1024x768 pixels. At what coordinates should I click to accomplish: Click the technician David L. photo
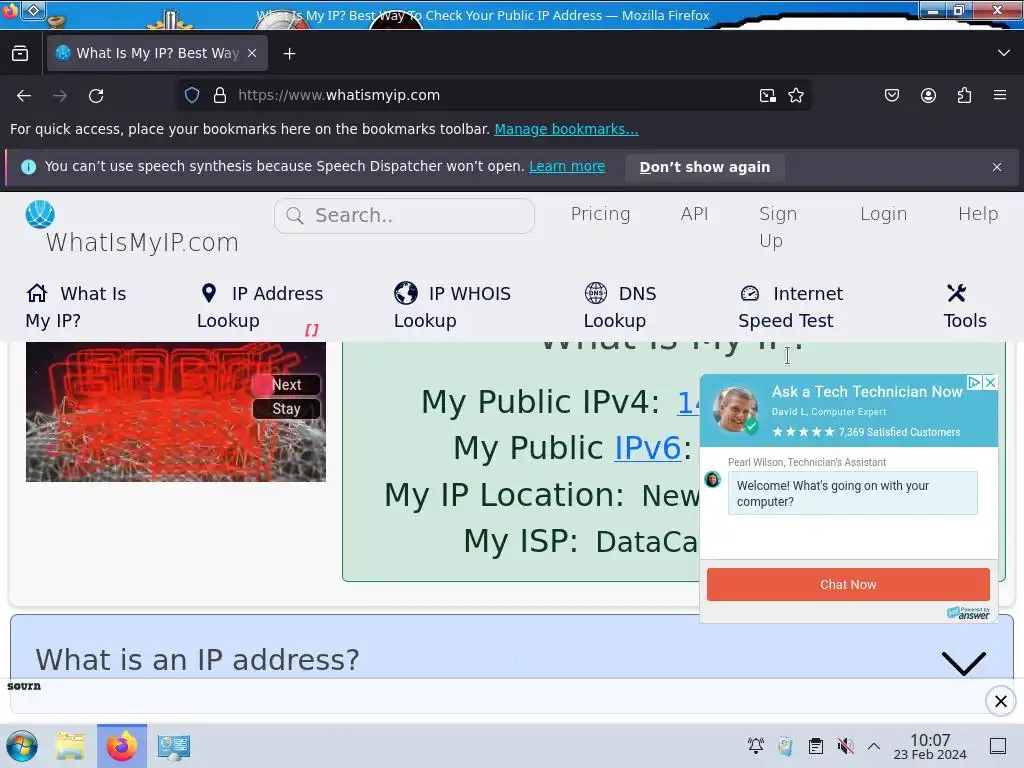(x=735, y=409)
